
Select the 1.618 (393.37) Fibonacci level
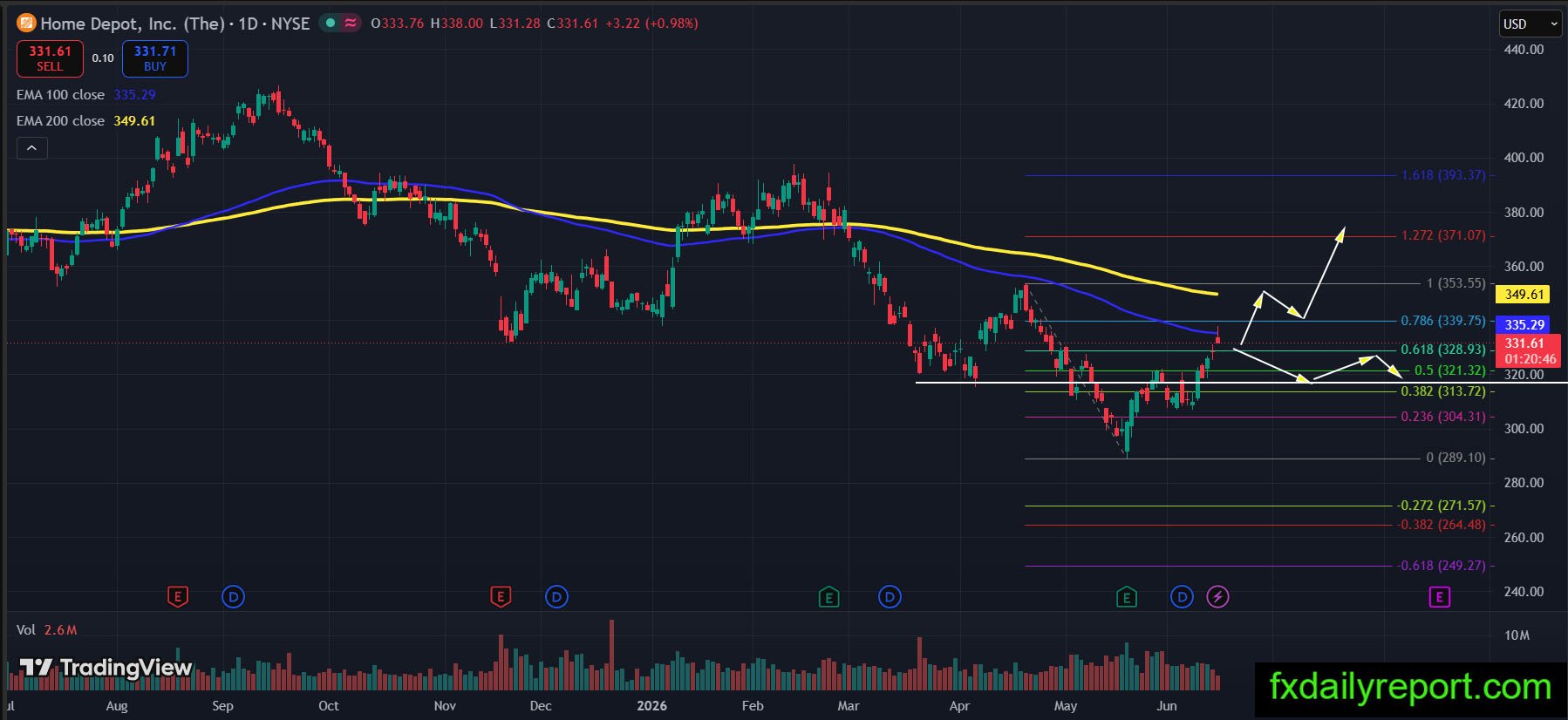coord(1443,175)
